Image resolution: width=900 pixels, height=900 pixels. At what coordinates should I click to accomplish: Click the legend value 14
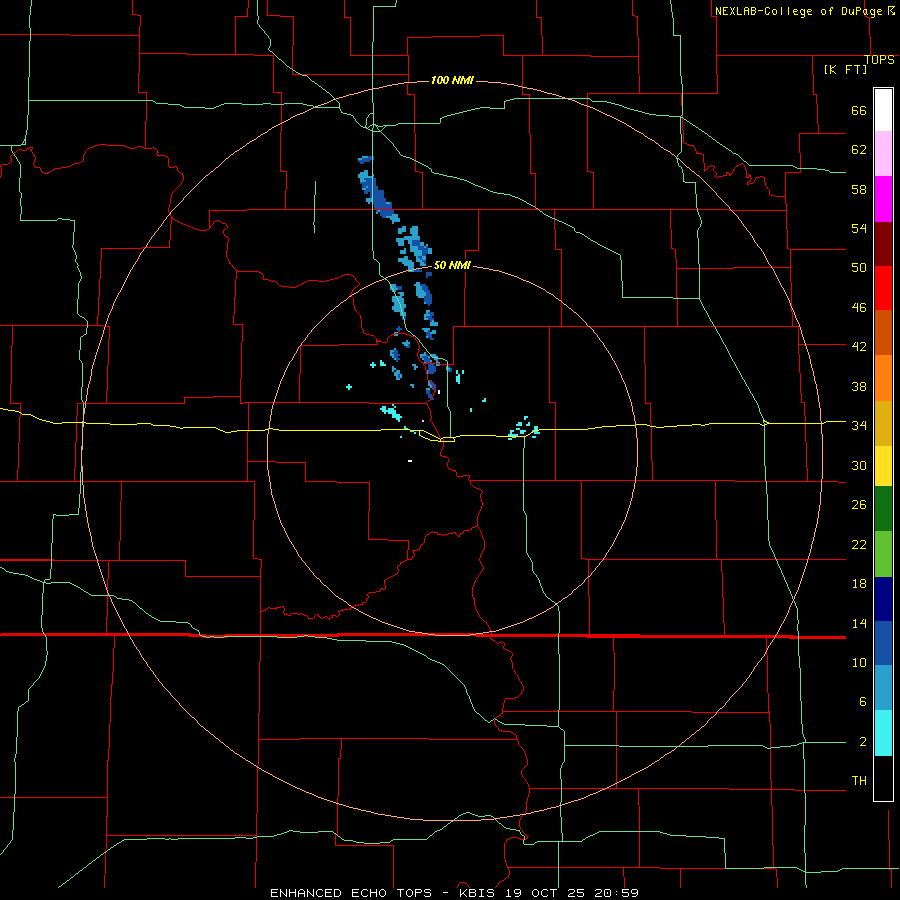(859, 623)
